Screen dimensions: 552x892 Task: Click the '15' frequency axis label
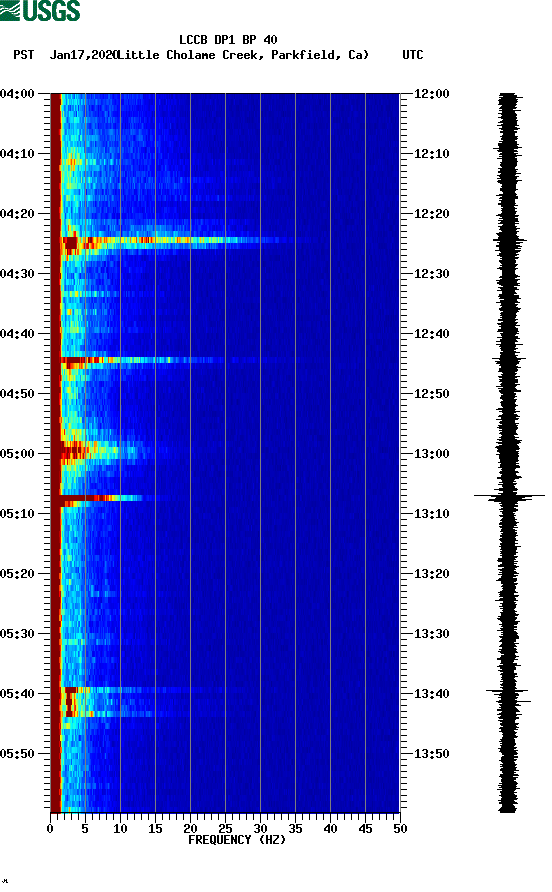[155, 829]
